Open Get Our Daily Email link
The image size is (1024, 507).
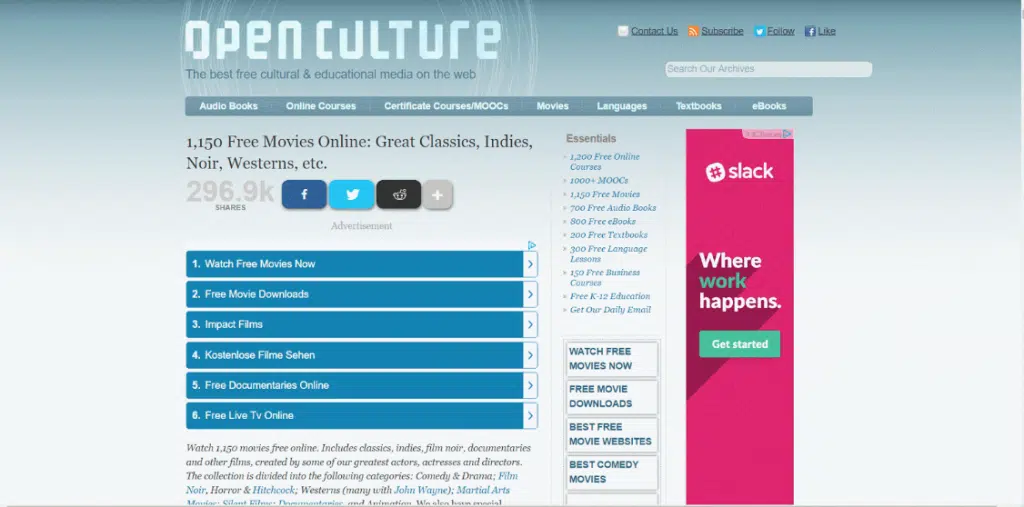tap(610, 310)
